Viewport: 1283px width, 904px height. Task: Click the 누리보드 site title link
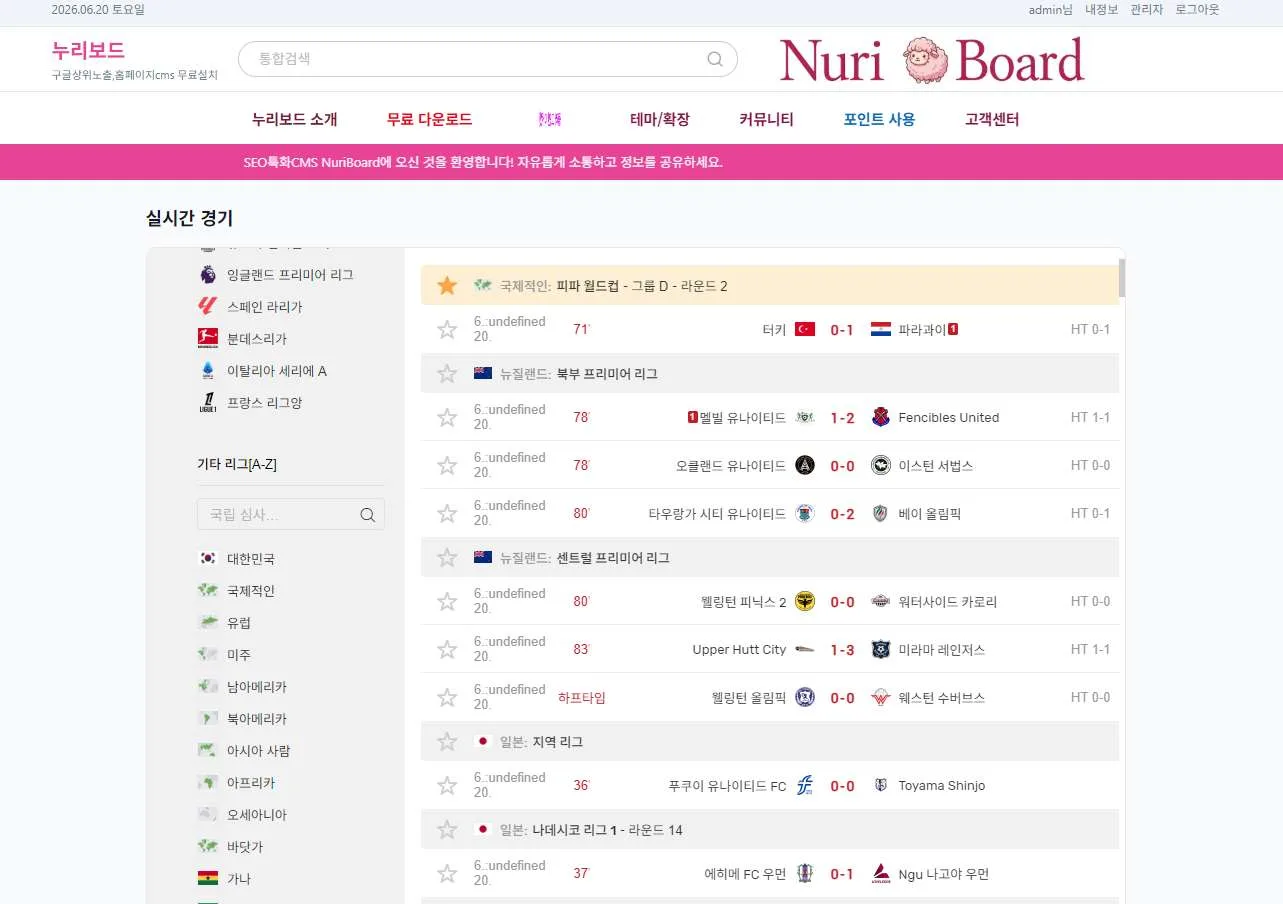(x=88, y=50)
